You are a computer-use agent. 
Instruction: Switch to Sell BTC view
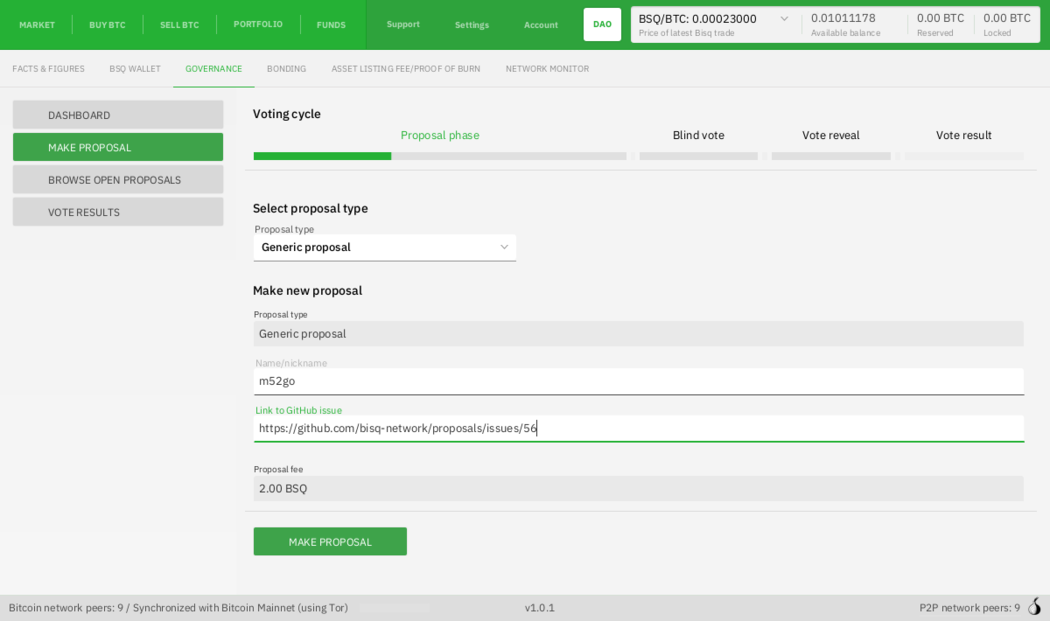pos(179,25)
